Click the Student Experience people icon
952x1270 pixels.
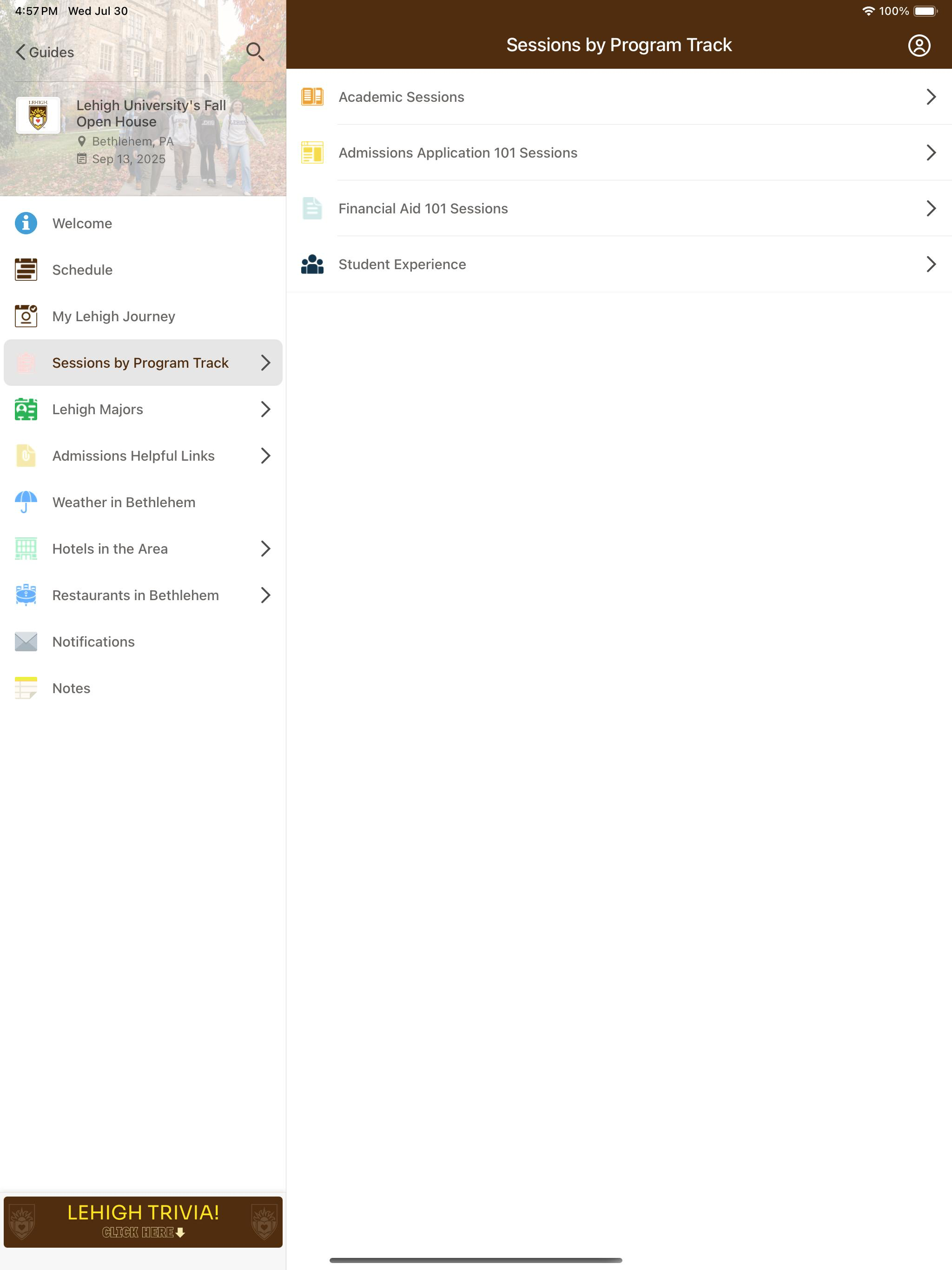point(312,264)
